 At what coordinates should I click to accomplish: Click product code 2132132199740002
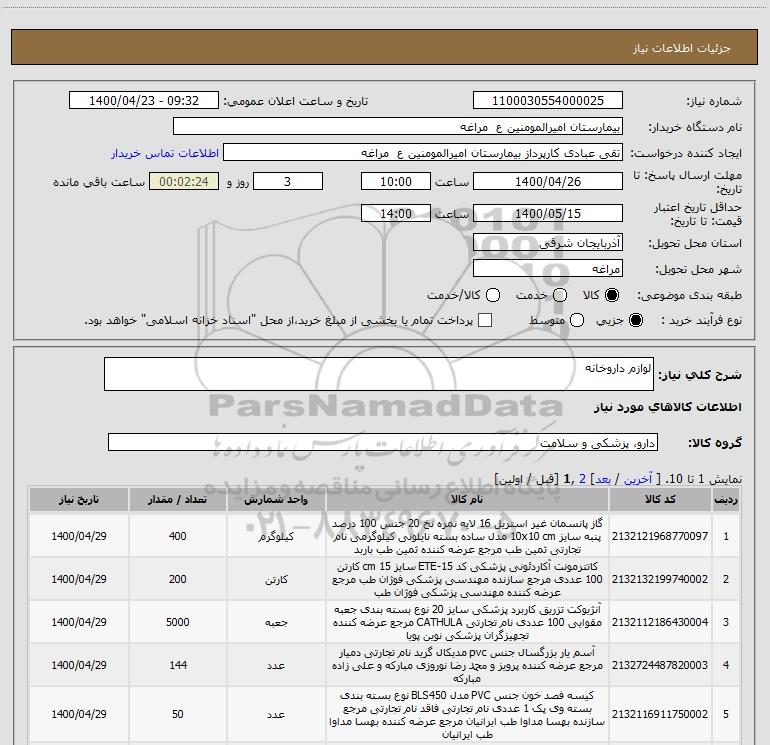coord(660,579)
